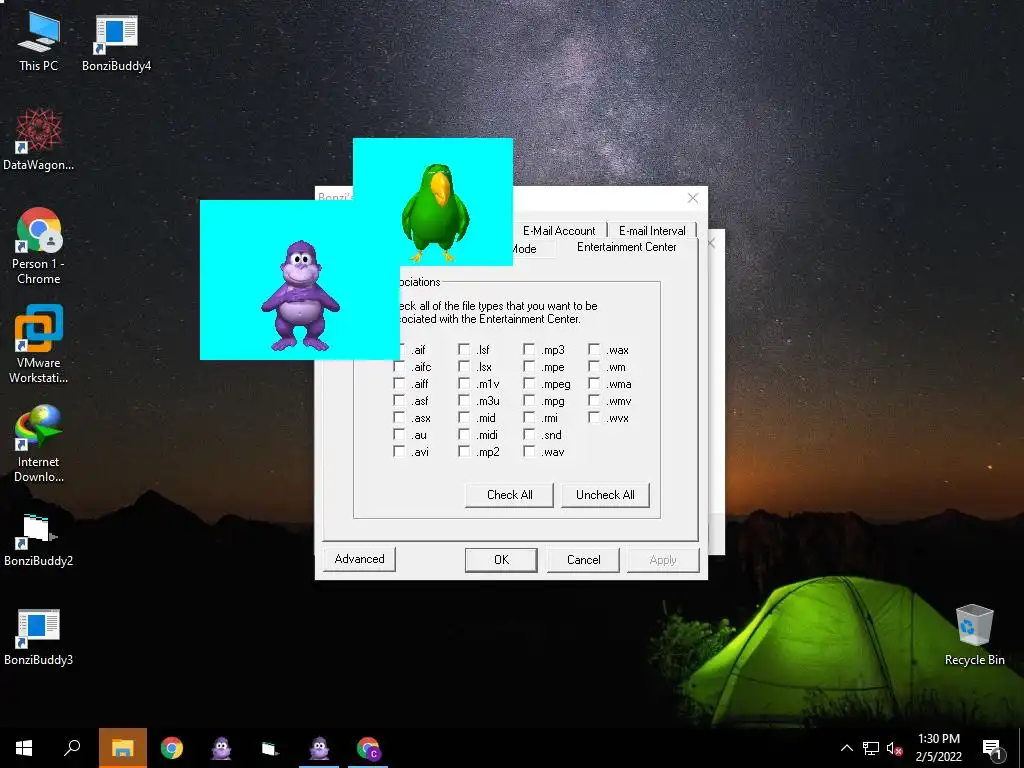Check the .aifc file type box

point(399,366)
